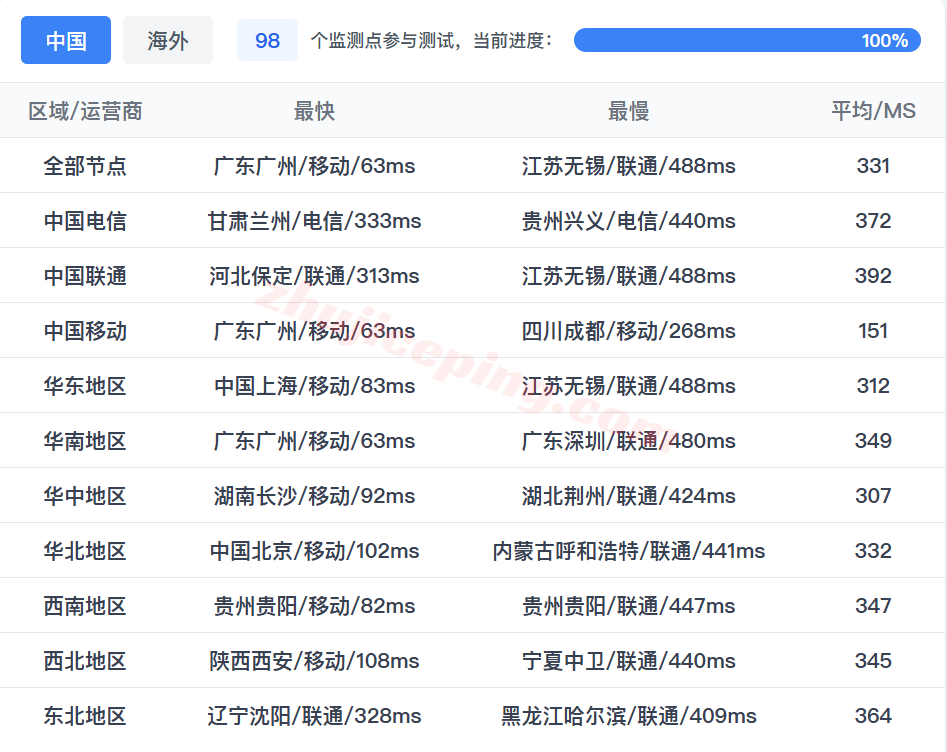Click 辽宁沈阳/联通/328ms cell
947x752 pixels.
click(x=314, y=715)
